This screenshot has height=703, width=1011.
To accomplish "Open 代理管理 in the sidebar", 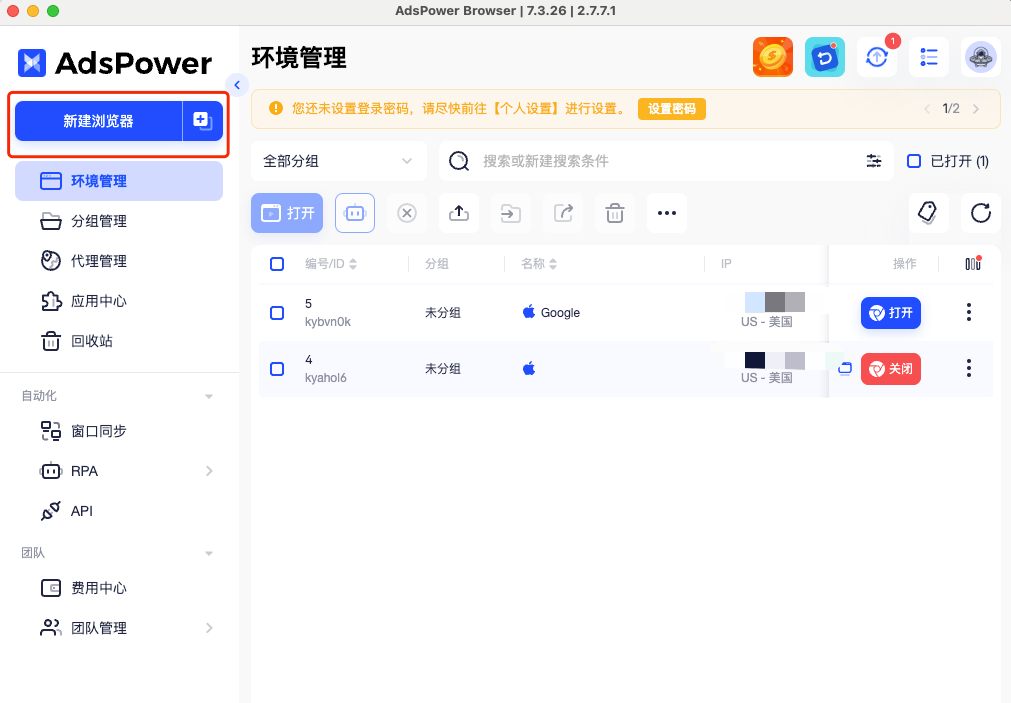I will (119, 261).
